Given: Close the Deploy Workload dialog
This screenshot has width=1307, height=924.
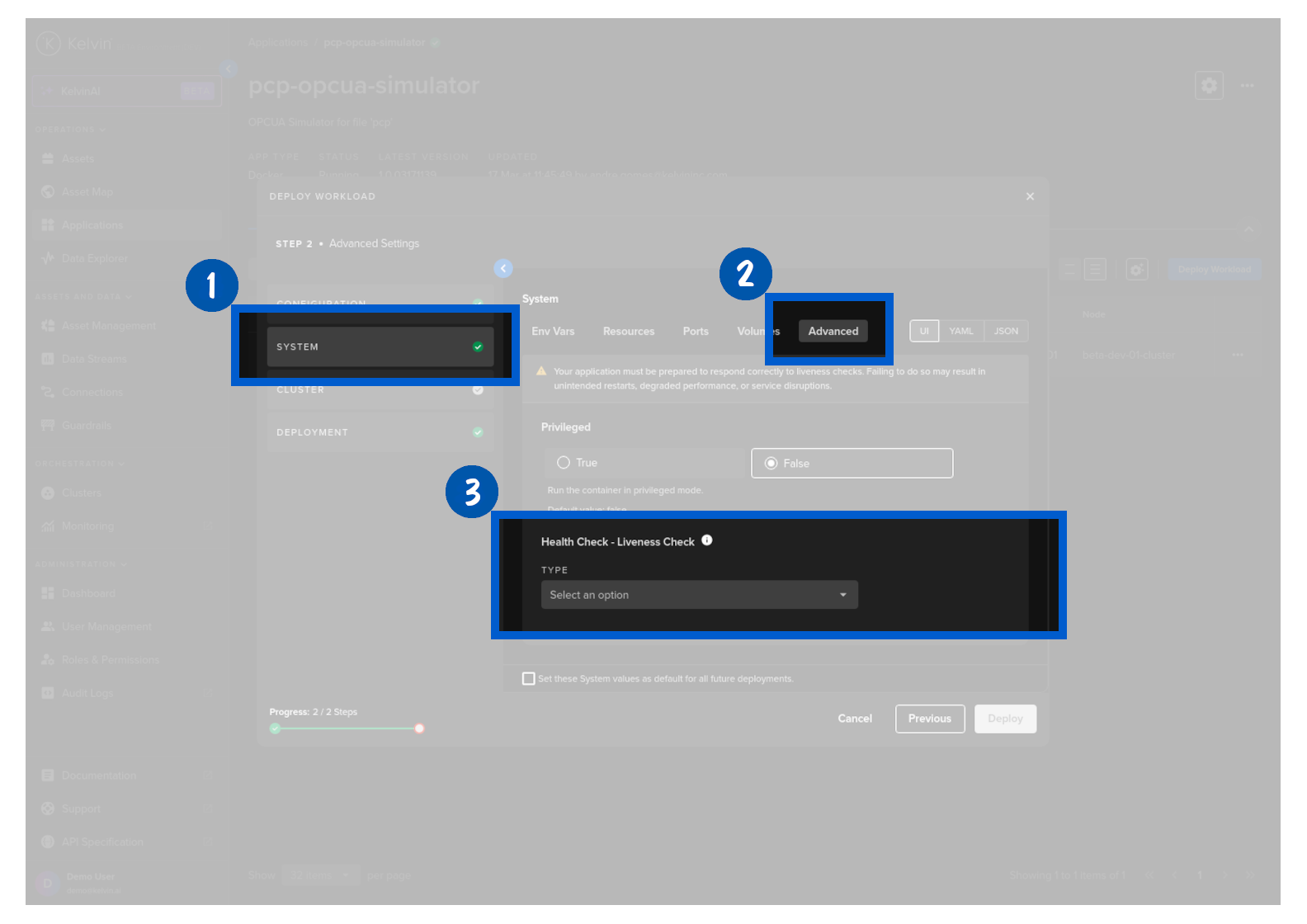Looking at the screenshot, I should tap(1030, 196).
